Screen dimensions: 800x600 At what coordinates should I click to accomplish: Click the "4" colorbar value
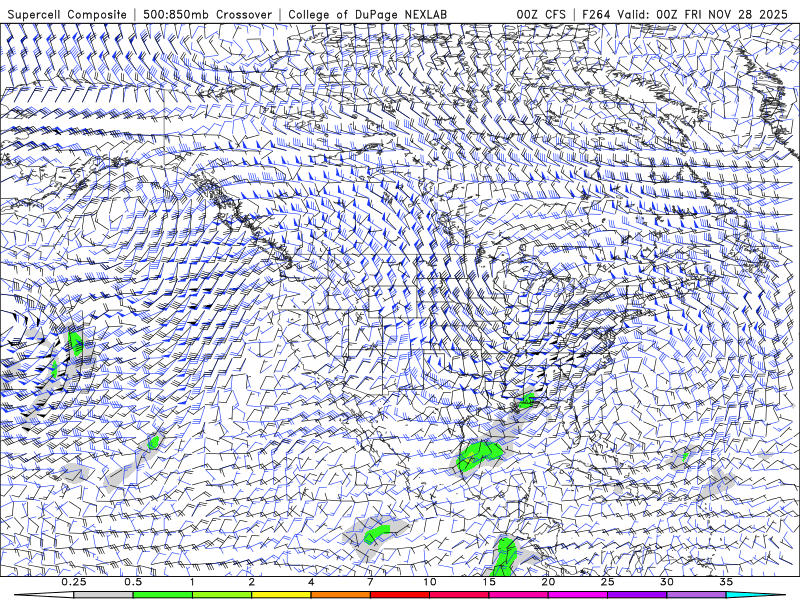click(x=311, y=582)
